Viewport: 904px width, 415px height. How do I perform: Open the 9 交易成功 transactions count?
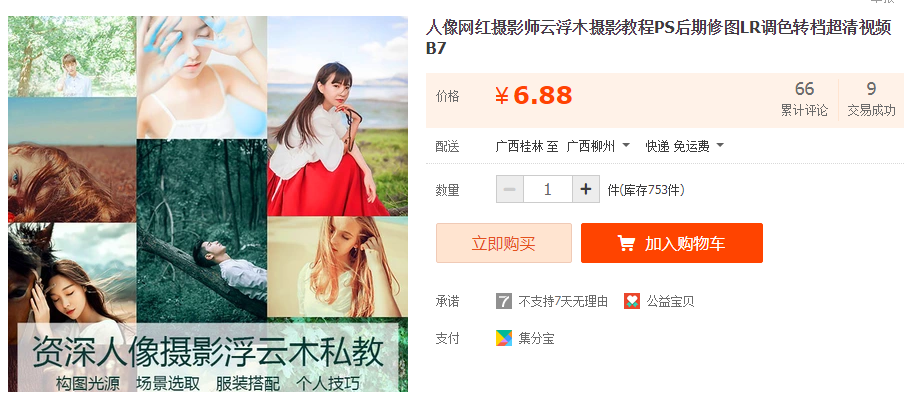click(871, 99)
